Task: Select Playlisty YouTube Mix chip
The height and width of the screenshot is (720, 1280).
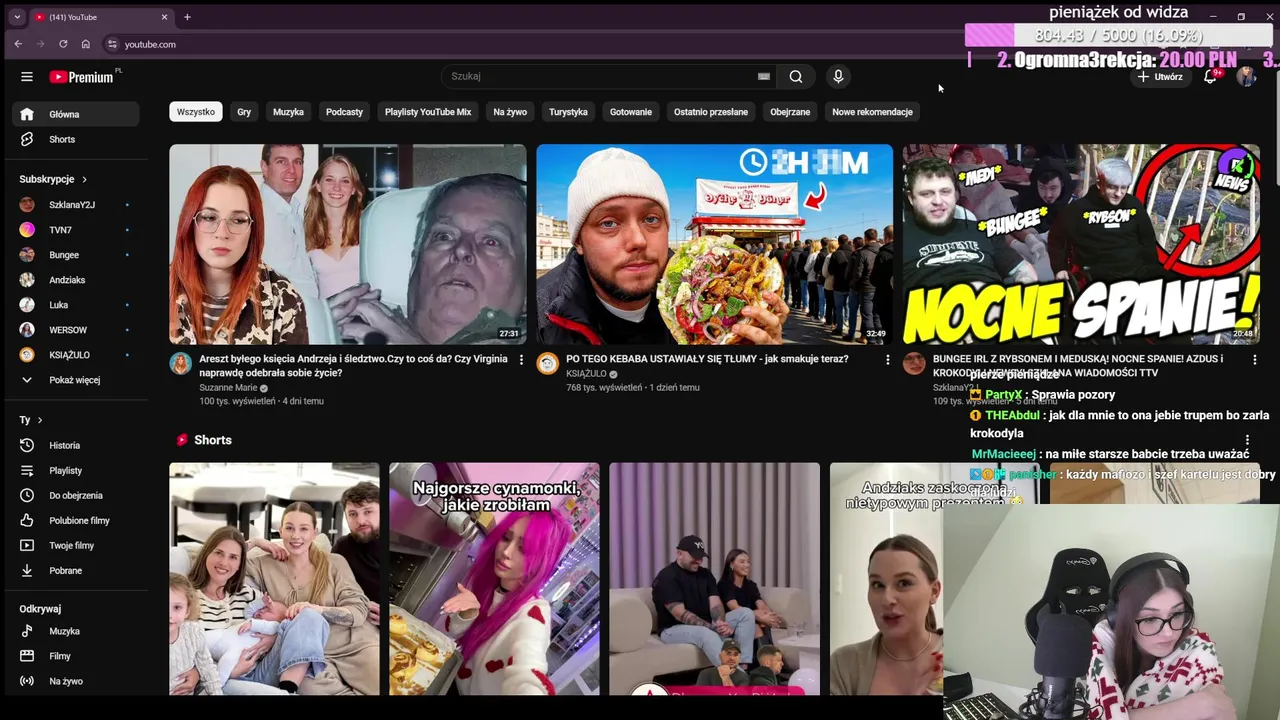Action: pyautogui.click(x=428, y=112)
